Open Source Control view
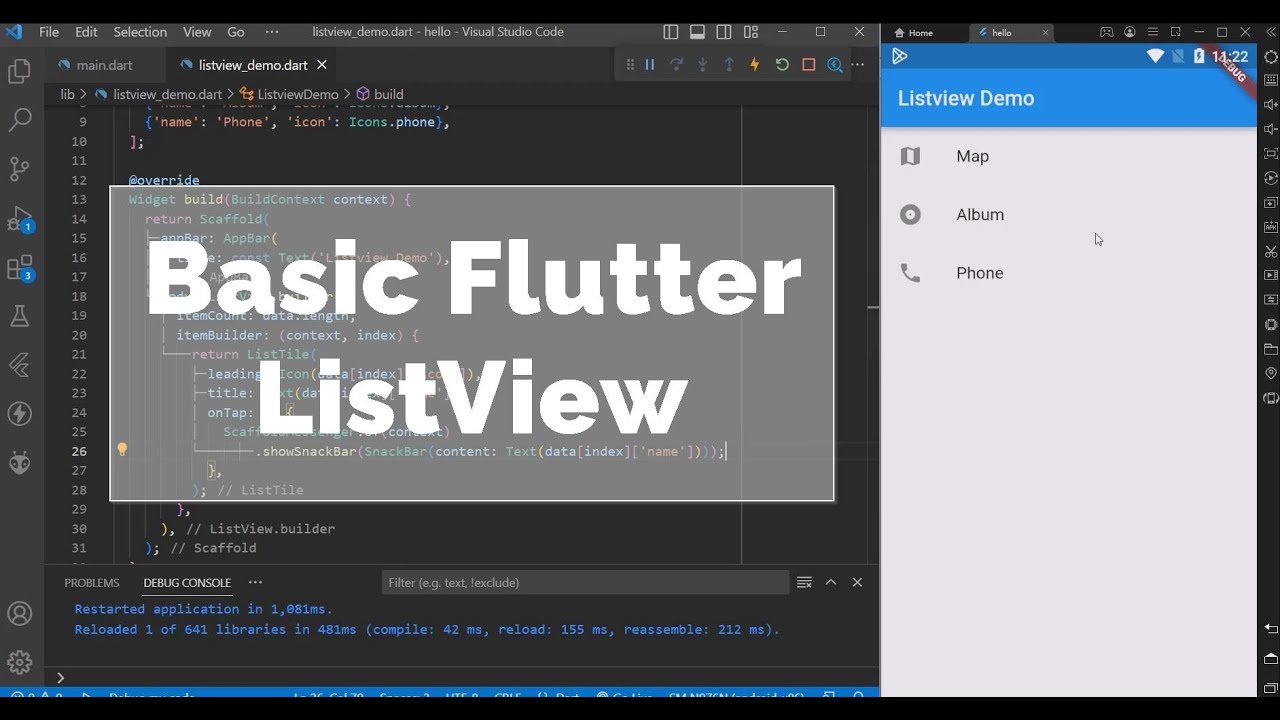Viewport: 1280px width, 720px height. tap(19, 169)
